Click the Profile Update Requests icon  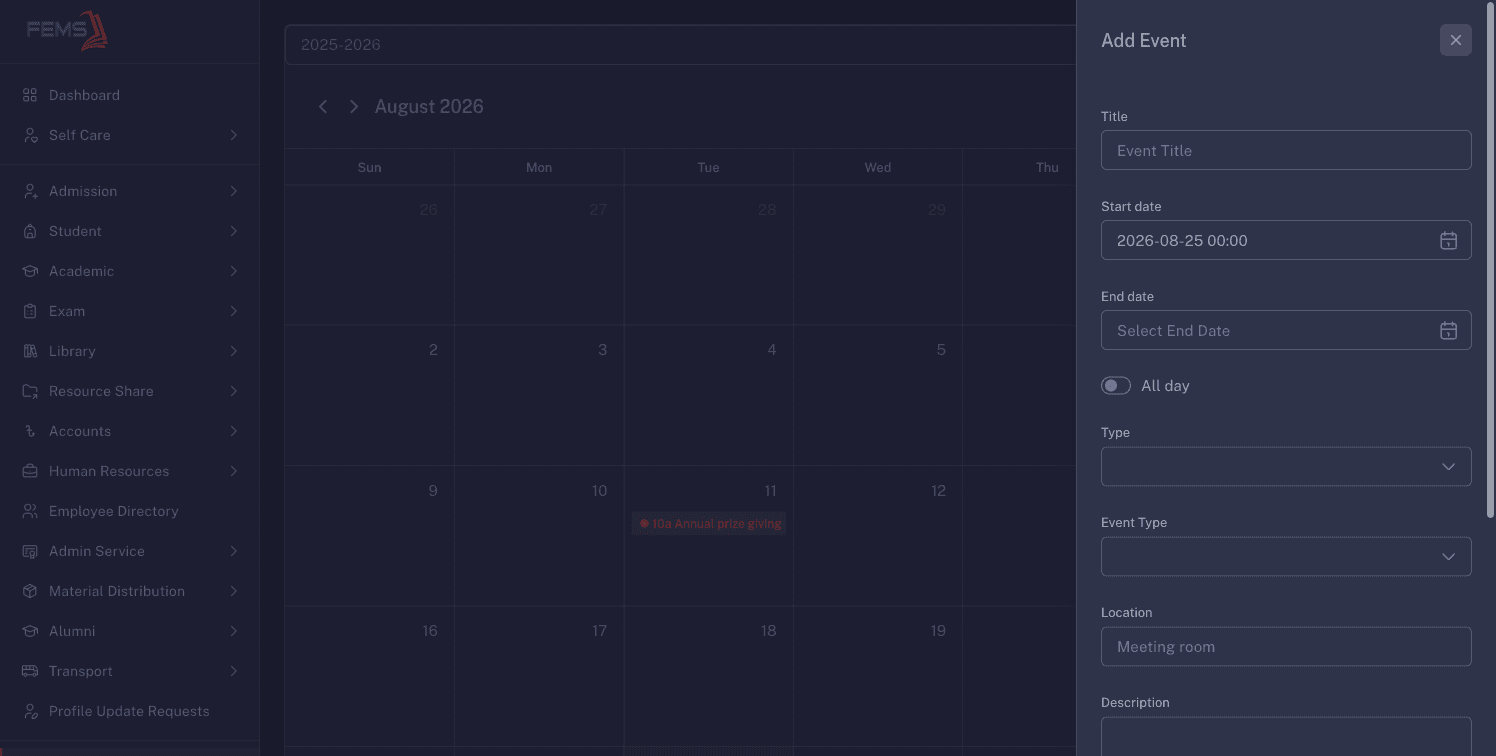(30, 711)
